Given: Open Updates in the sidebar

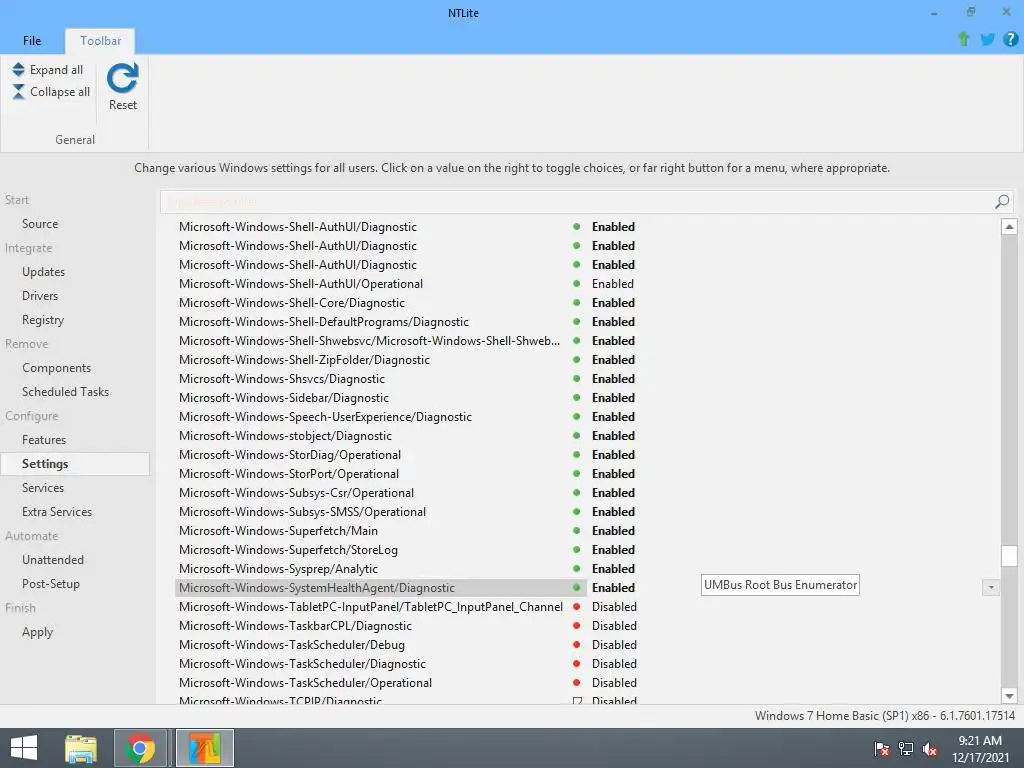Looking at the screenshot, I should pyautogui.click(x=43, y=272).
